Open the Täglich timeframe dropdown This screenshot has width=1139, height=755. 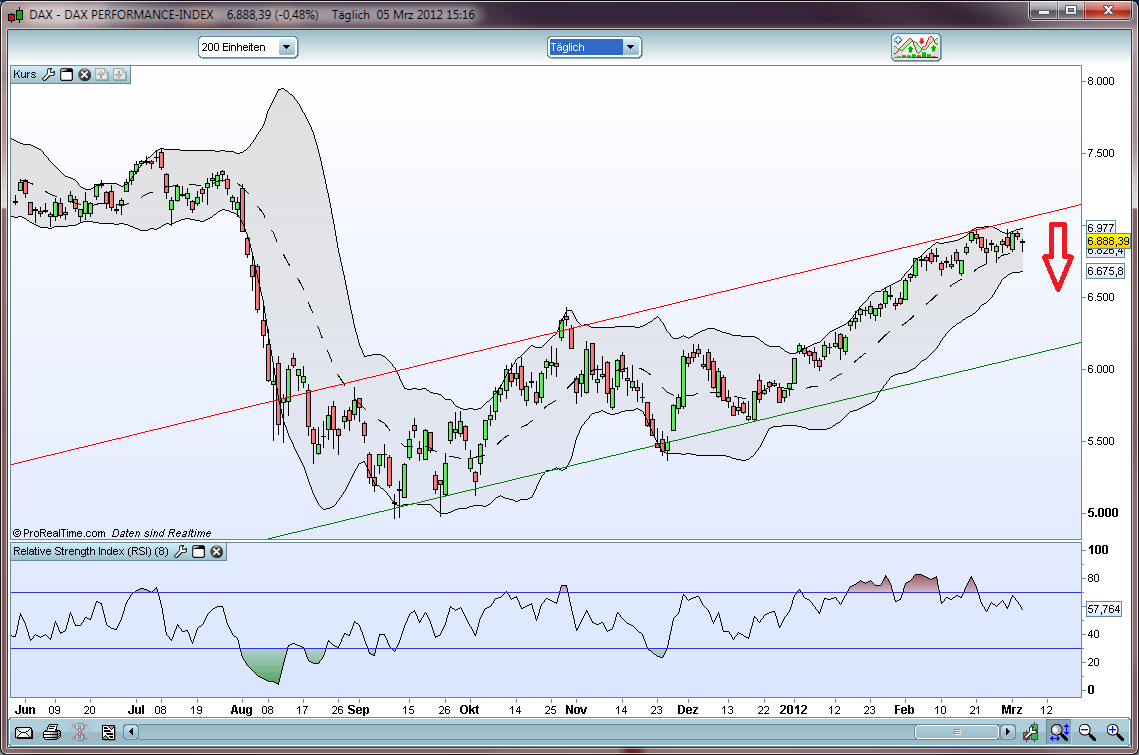click(x=631, y=46)
